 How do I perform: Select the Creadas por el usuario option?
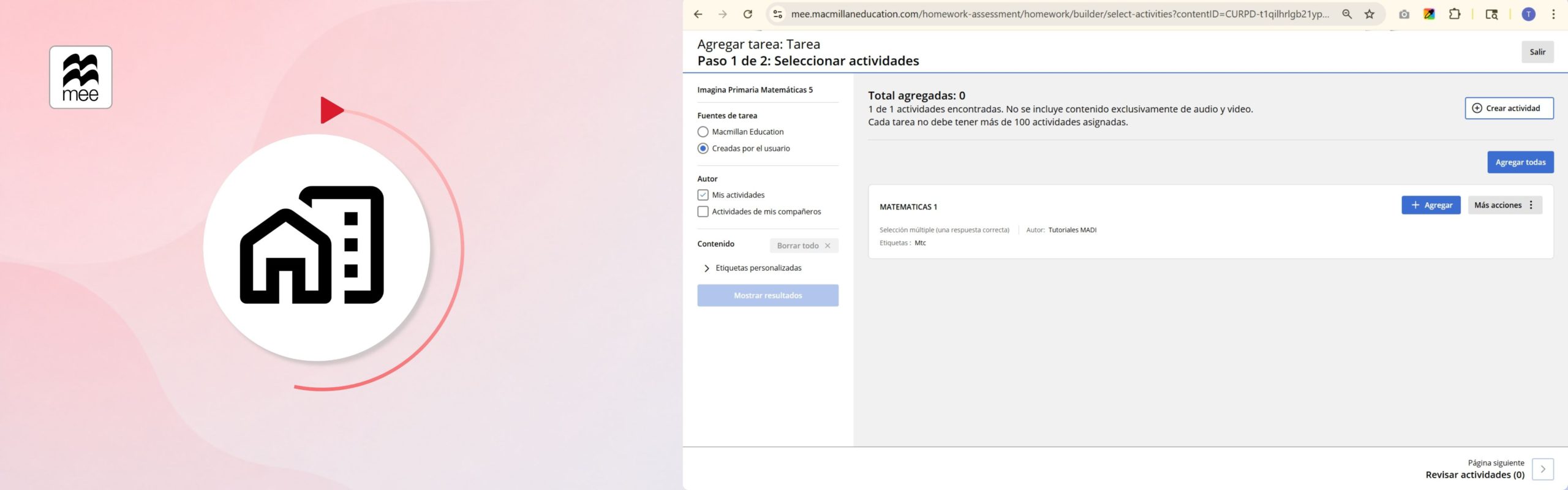click(x=703, y=148)
